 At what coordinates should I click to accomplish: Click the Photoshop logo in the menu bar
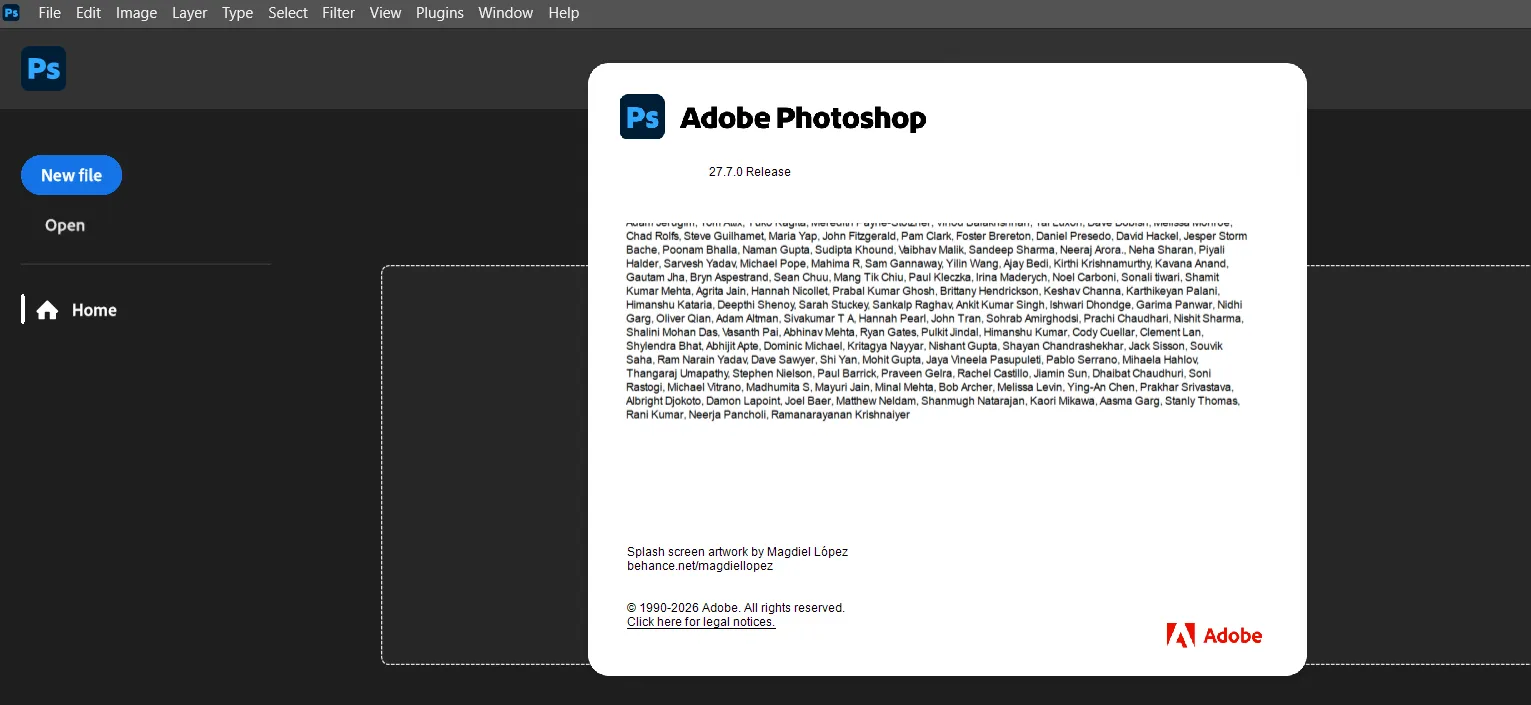click(12, 13)
